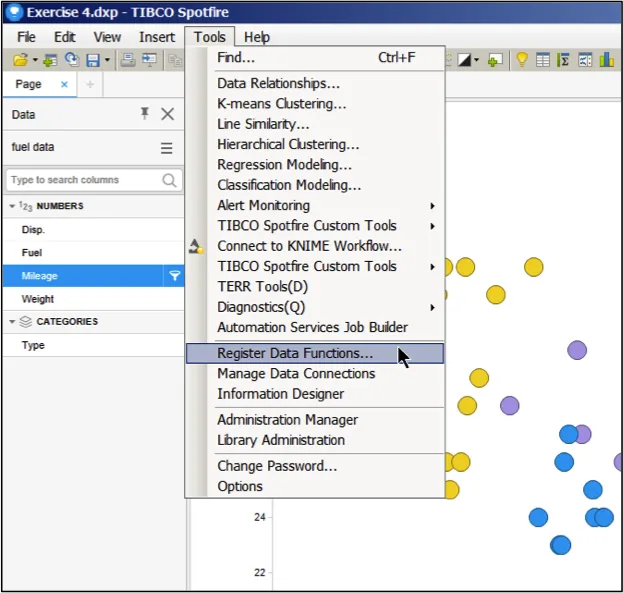Add a new page with plus tab
Screen dimensions: 623x593
click(x=90, y=84)
